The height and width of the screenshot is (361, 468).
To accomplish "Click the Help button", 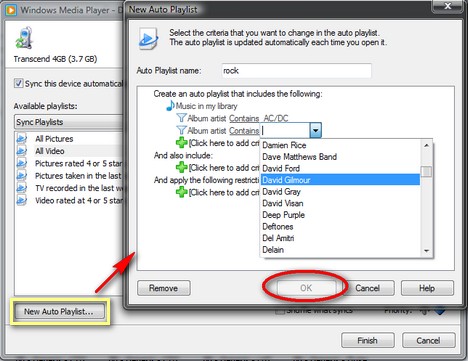I will (427, 288).
